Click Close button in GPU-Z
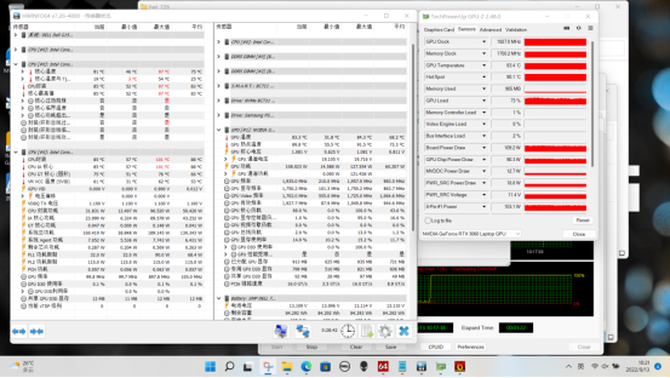This screenshot has width=670, height=378. [x=579, y=234]
